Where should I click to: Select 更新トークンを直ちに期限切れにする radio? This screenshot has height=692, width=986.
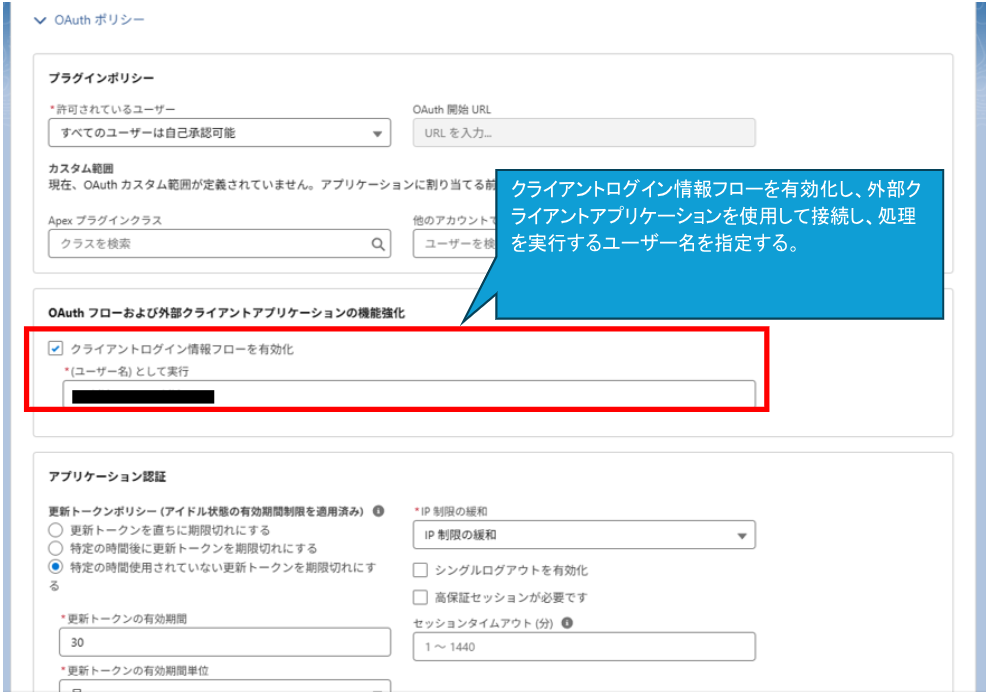click(x=55, y=530)
